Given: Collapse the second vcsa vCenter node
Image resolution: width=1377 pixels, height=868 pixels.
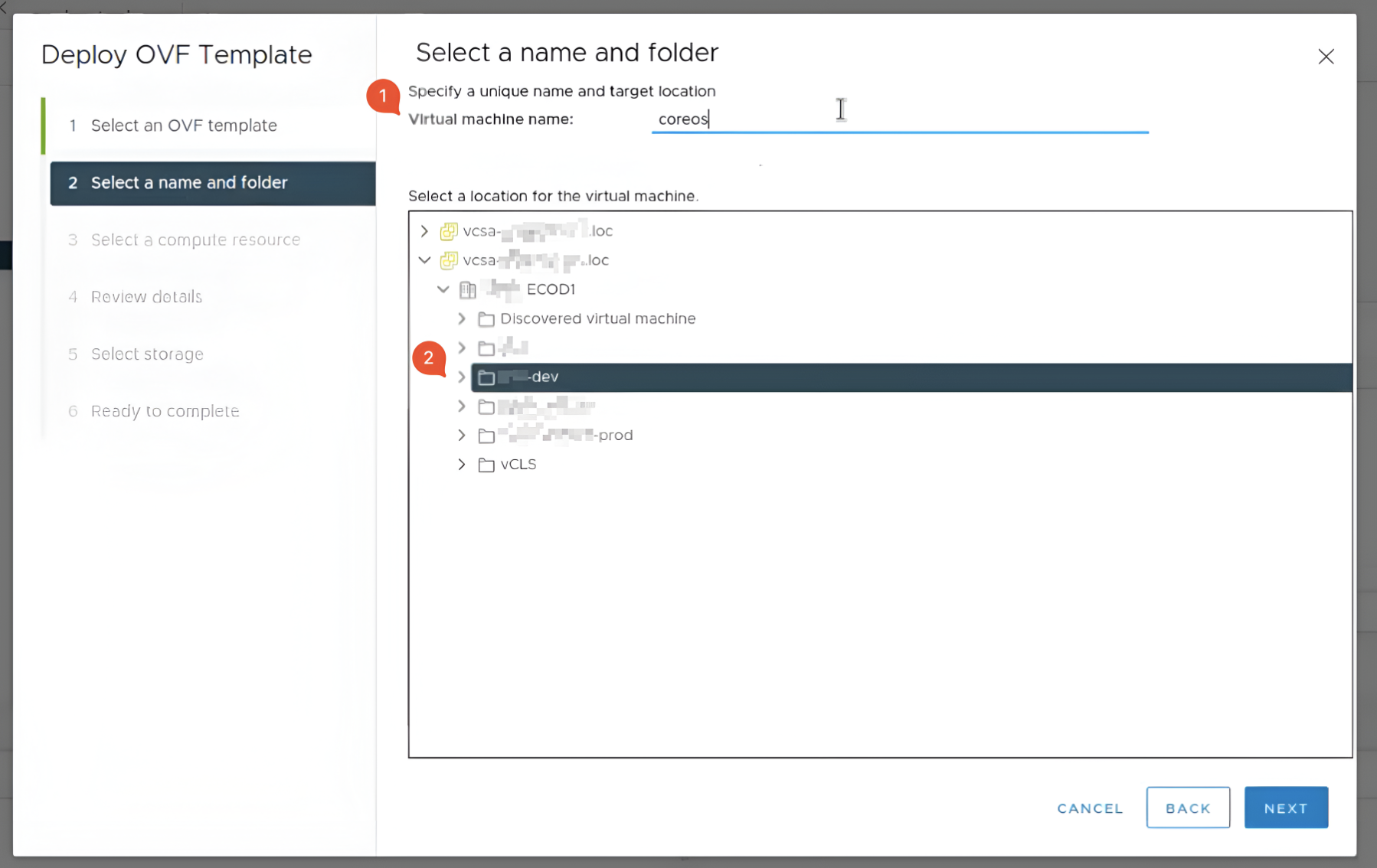Looking at the screenshot, I should tap(425, 260).
